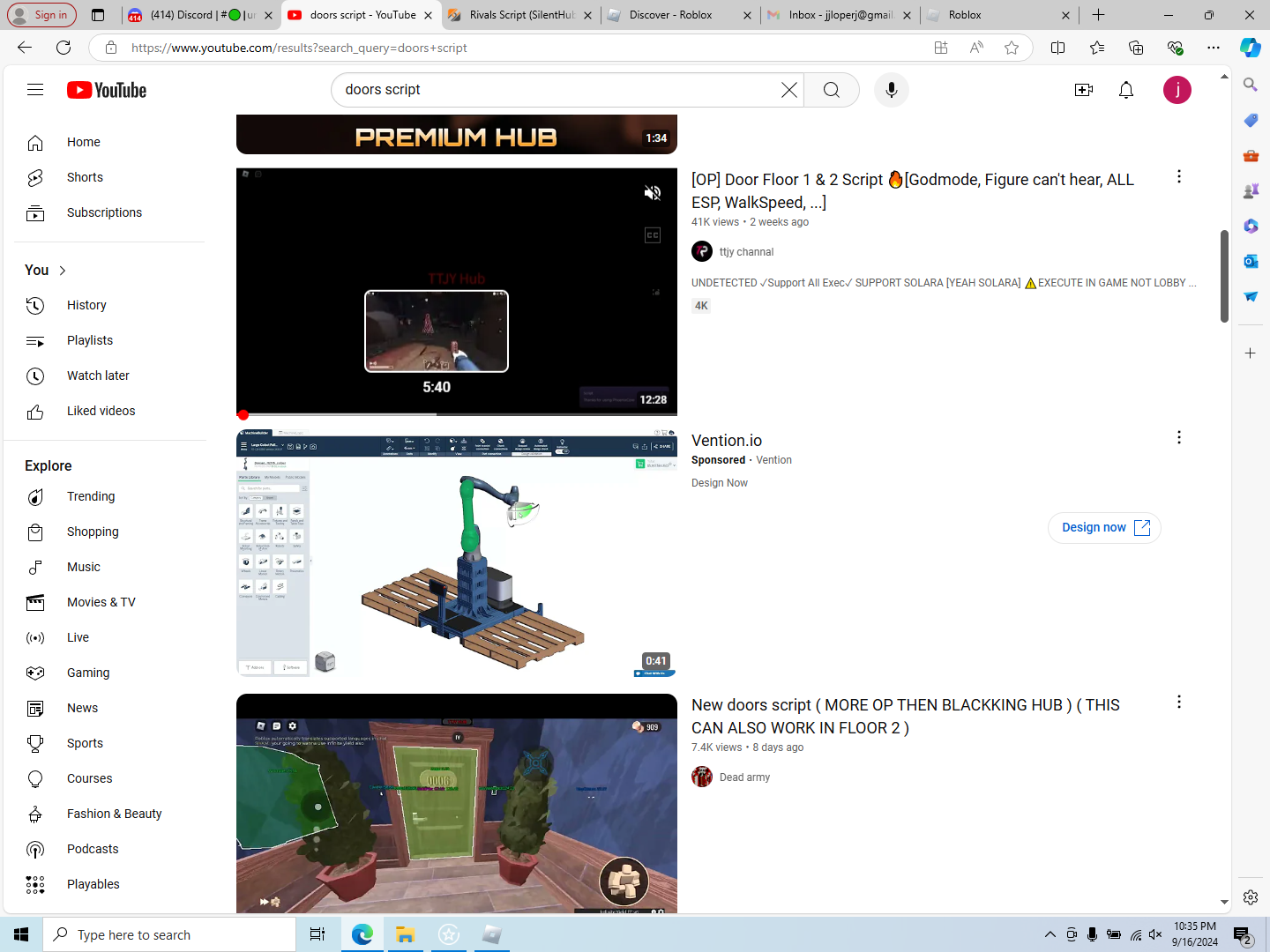Switch to the Roblox tab
This screenshot has height=952, width=1270.
pyautogui.click(x=999, y=15)
